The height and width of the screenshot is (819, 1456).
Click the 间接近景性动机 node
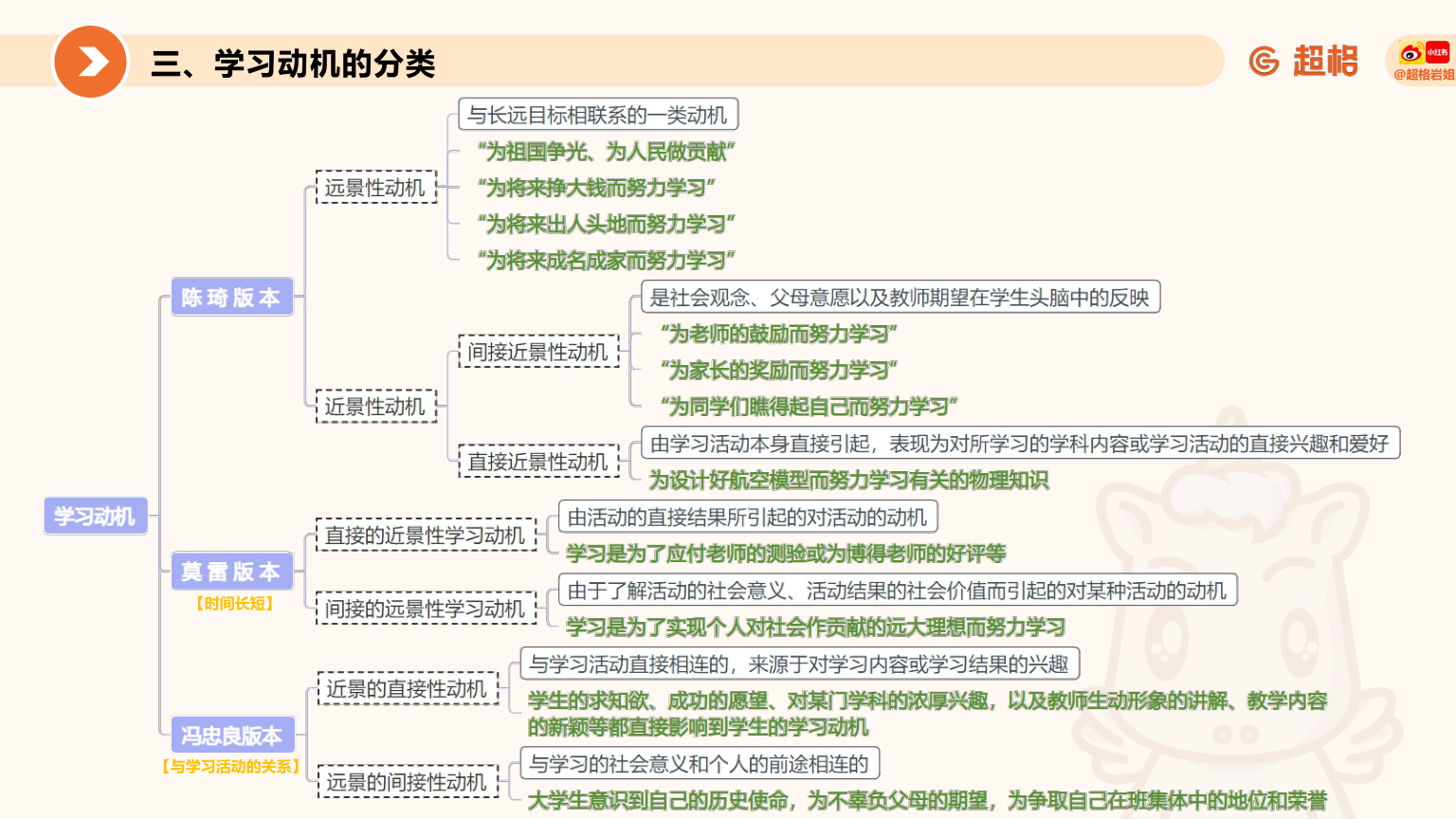pos(538,352)
